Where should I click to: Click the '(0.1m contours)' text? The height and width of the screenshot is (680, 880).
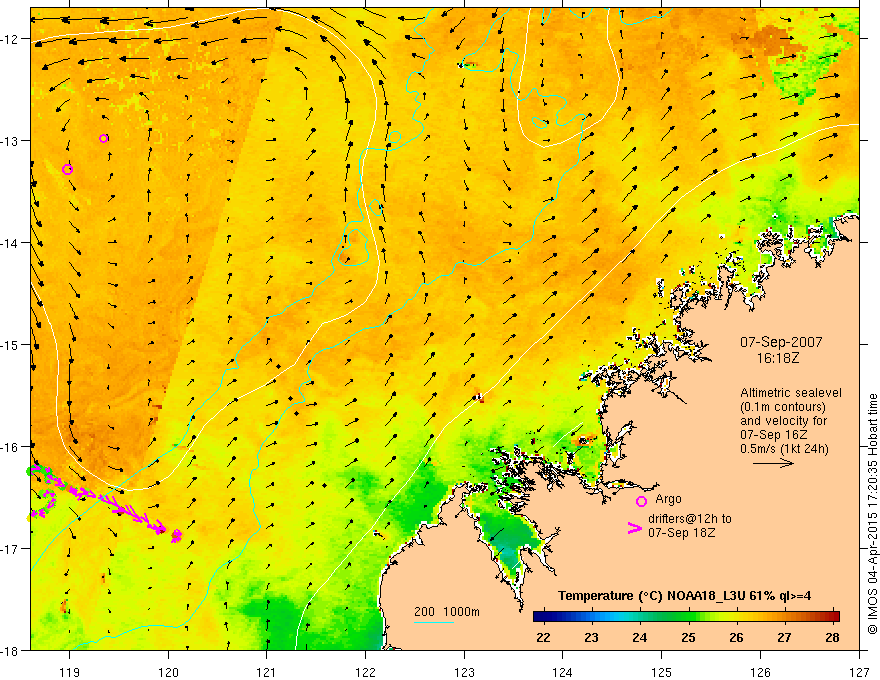pos(783,407)
